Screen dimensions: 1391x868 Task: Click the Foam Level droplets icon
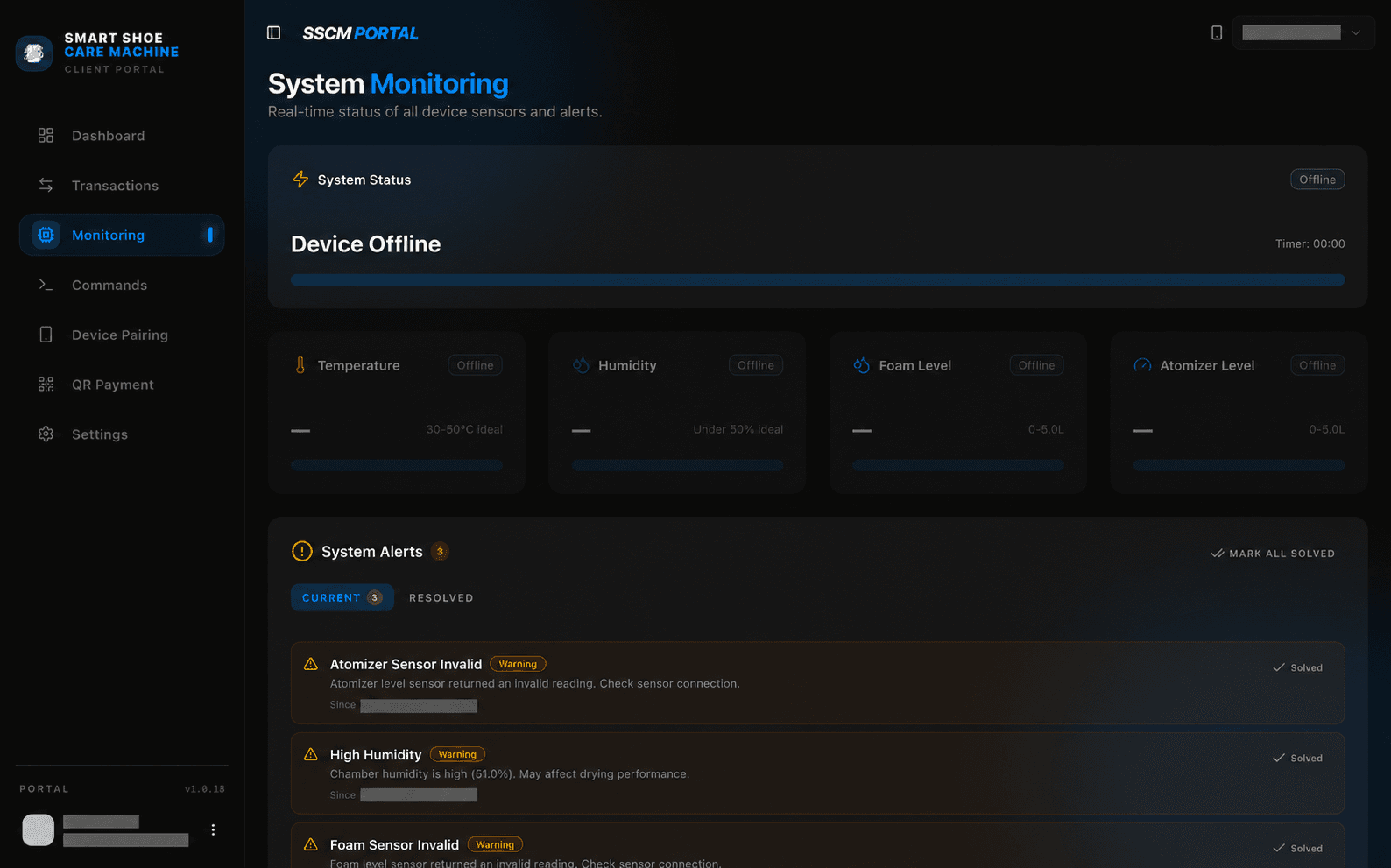[x=862, y=365]
